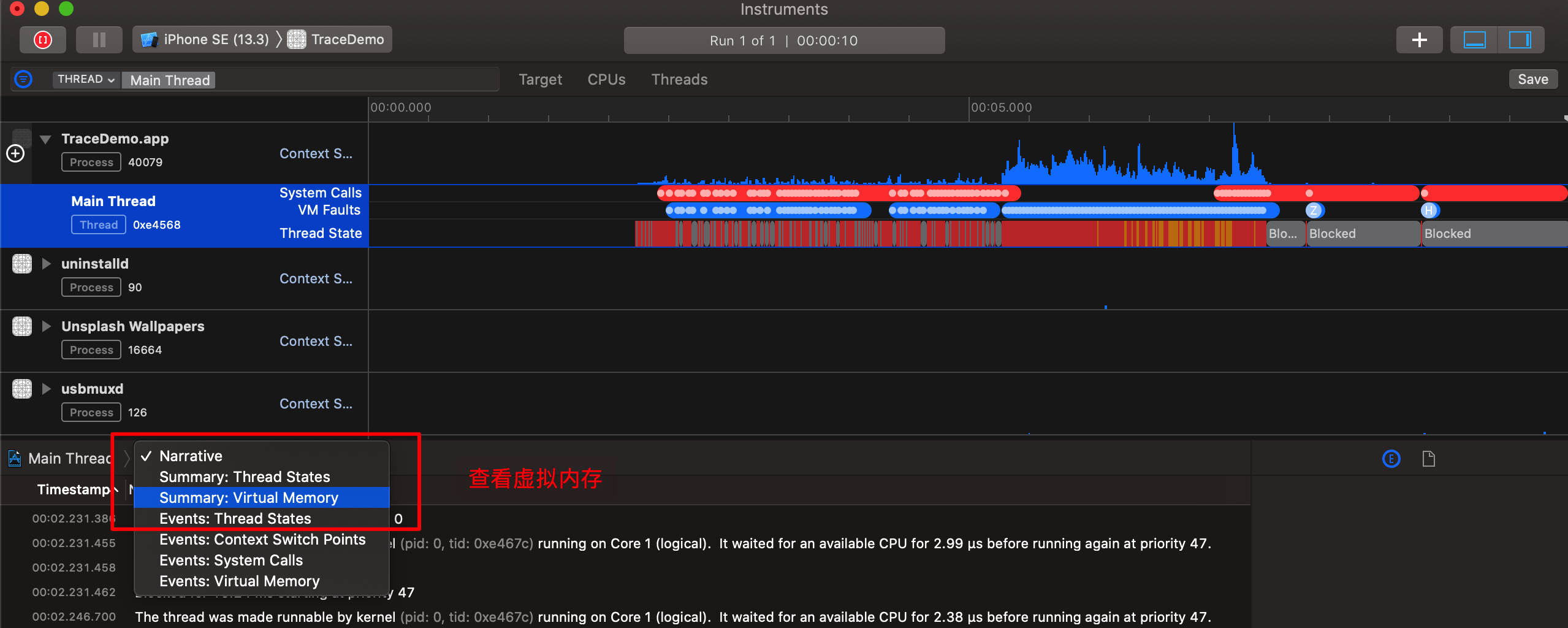
Task: Click the Save button
Action: (1532, 79)
